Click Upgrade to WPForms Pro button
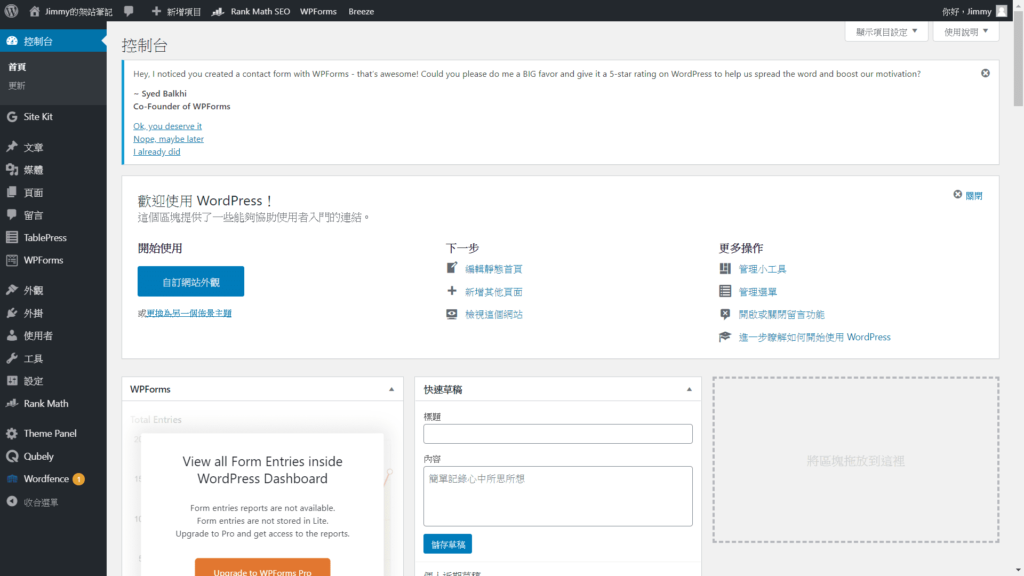 point(263,567)
